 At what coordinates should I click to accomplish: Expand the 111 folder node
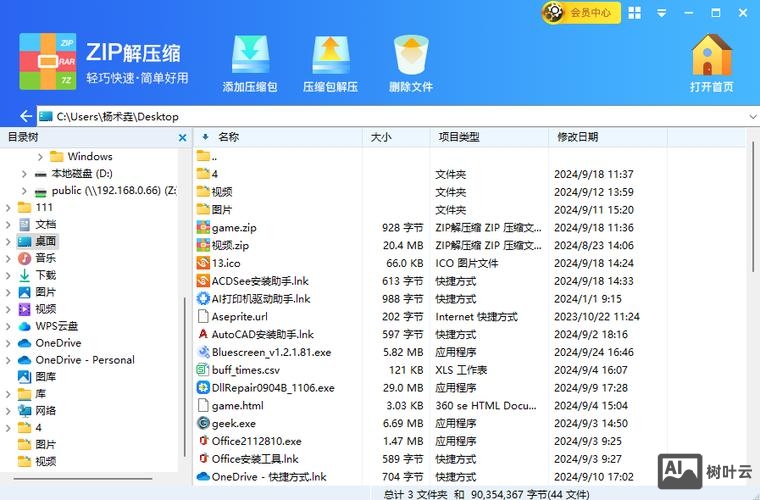coord(8,208)
